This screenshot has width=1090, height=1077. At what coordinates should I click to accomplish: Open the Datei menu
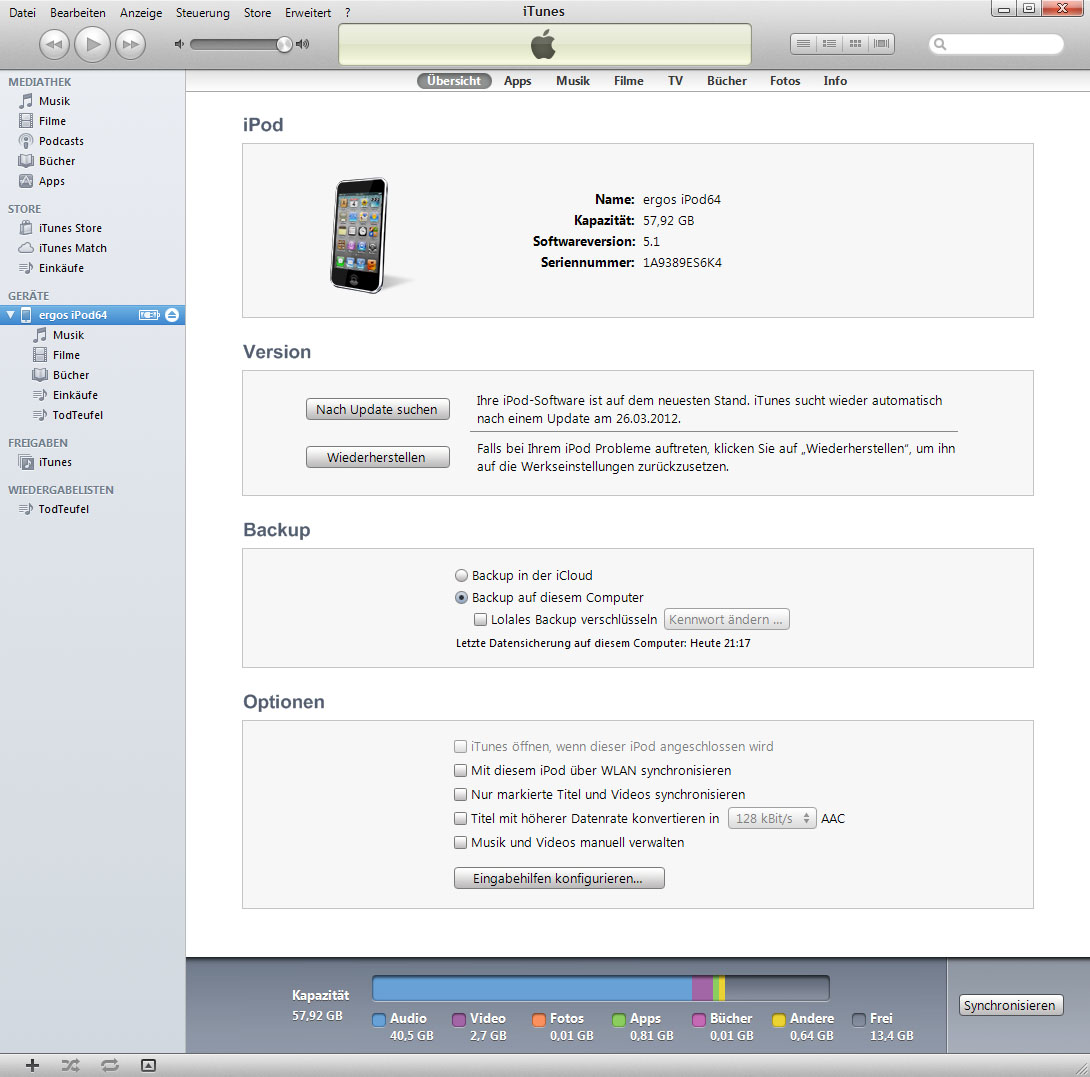pyautogui.click(x=22, y=13)
